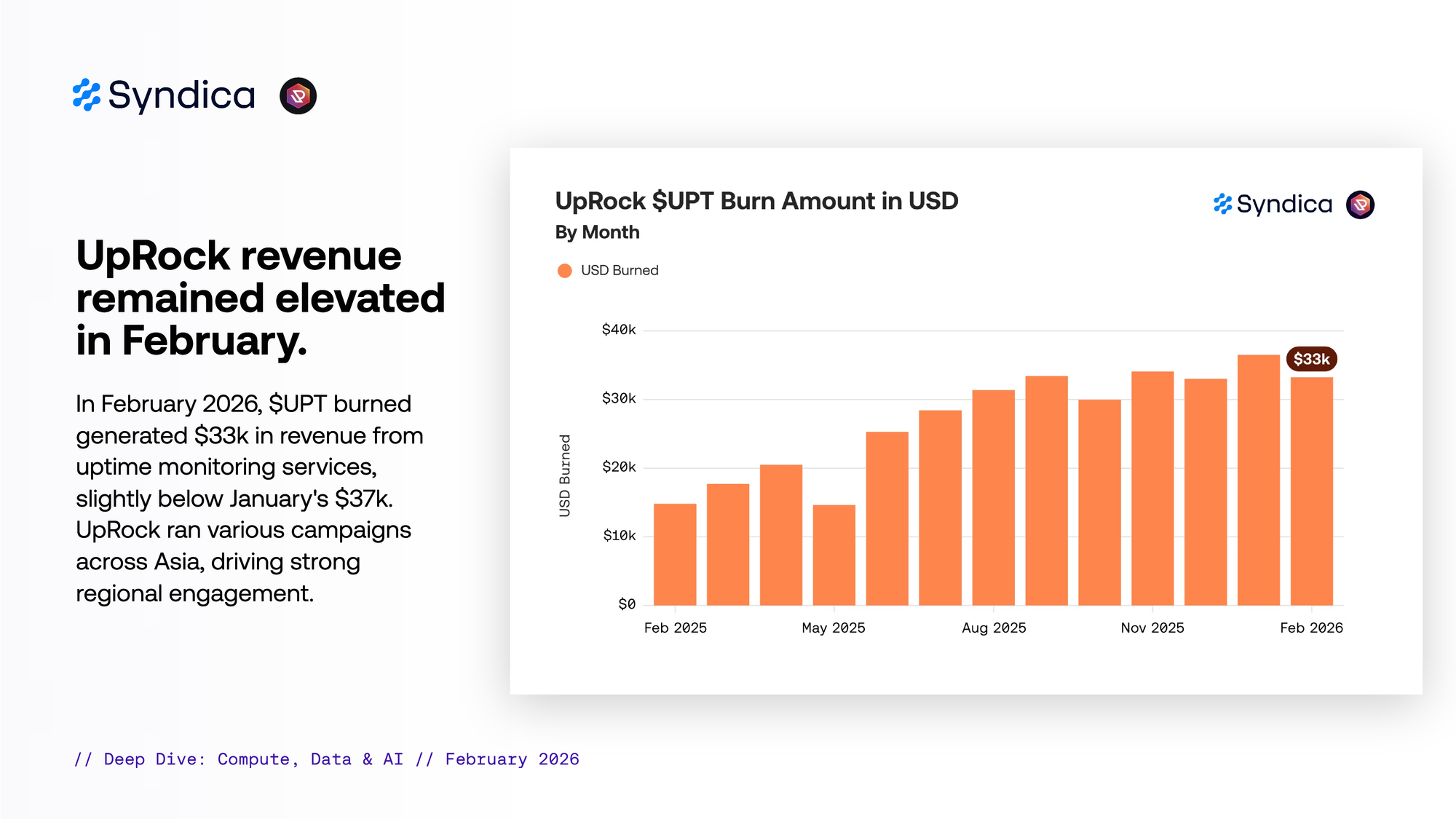Screen dimensions: 1456x819
Task: Click the rotated USD Burned y-axis title
Action: pyautogui.click(x=565, y=475)
